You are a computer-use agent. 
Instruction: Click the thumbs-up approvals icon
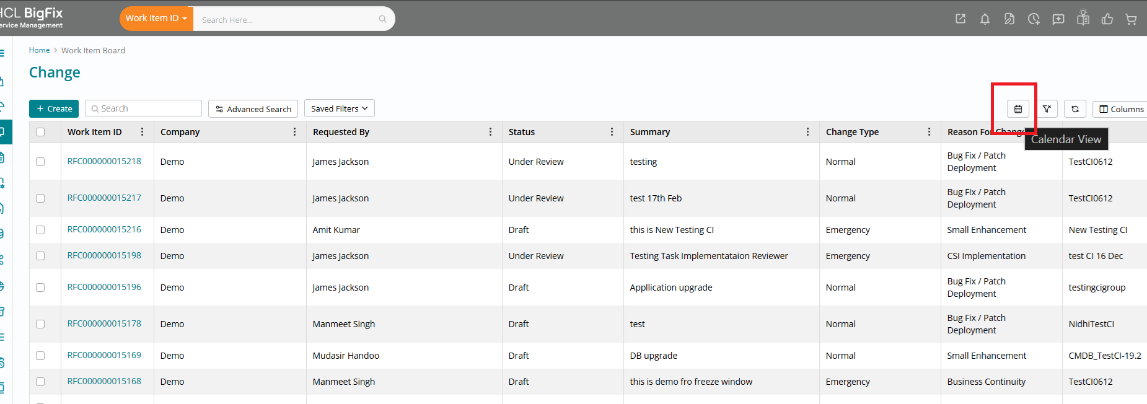pyautogui.click(x=1107, y=18)
